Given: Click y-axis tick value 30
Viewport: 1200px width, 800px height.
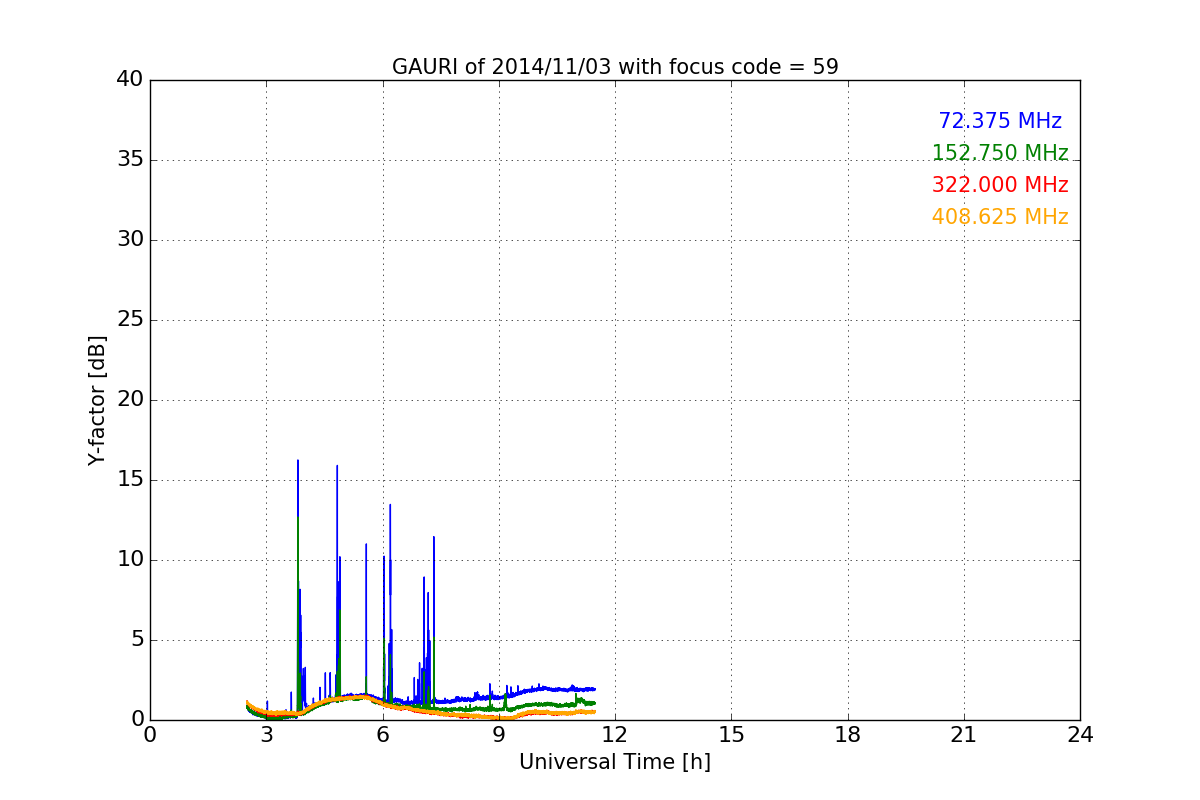Looking at the screenshot, I should coord(129,240).
